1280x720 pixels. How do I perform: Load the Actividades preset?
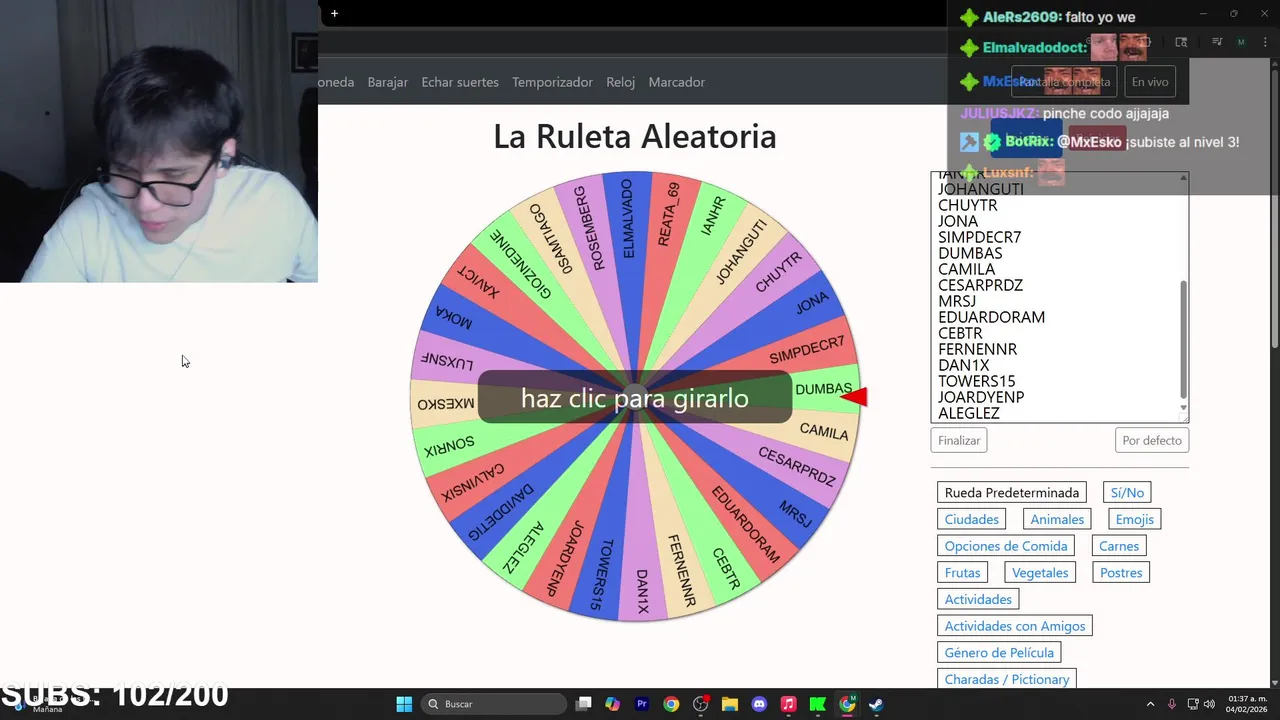coord(978,599)
